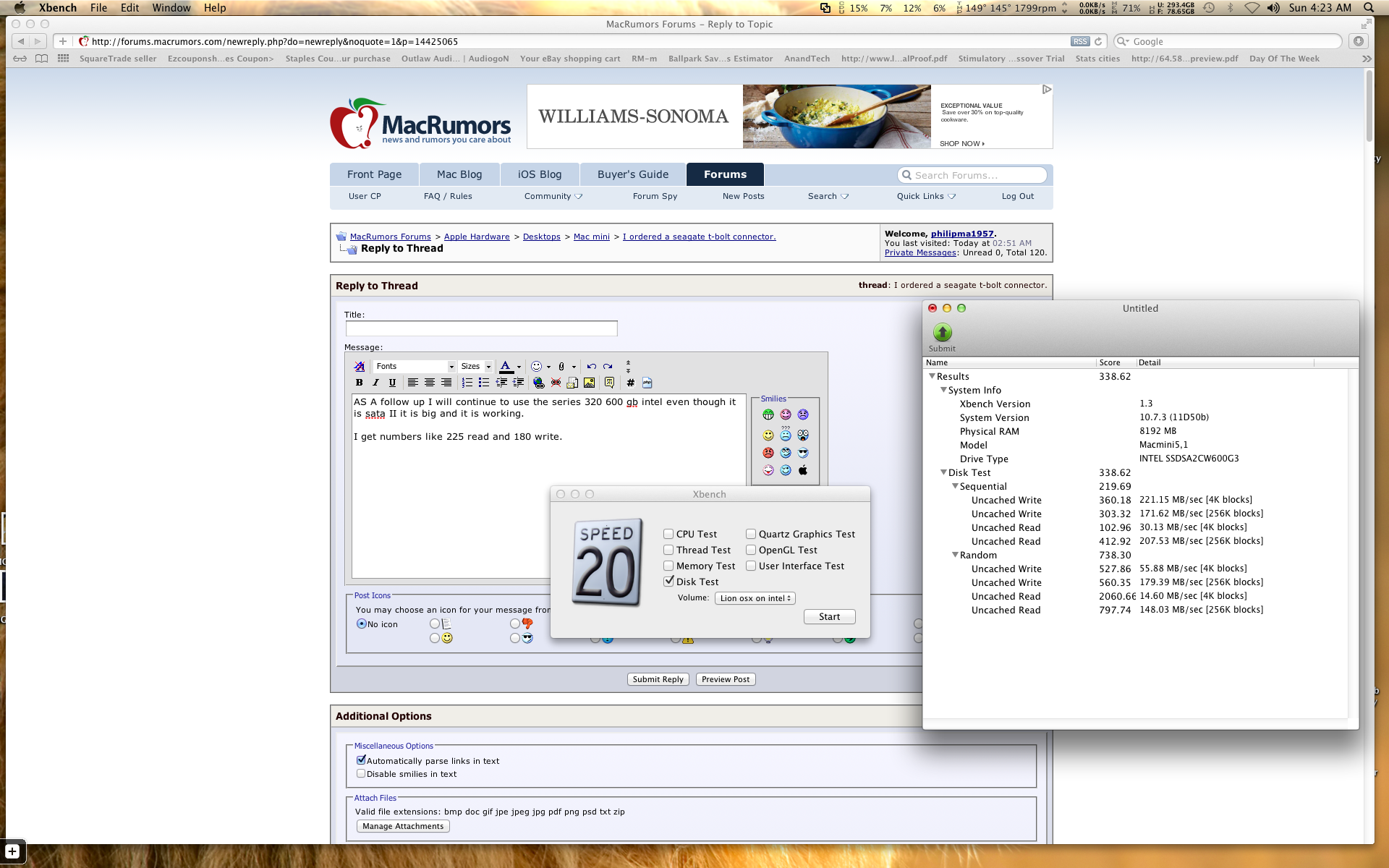
Task: Click the Safari Reload page icon
Action: (1098, 42)
